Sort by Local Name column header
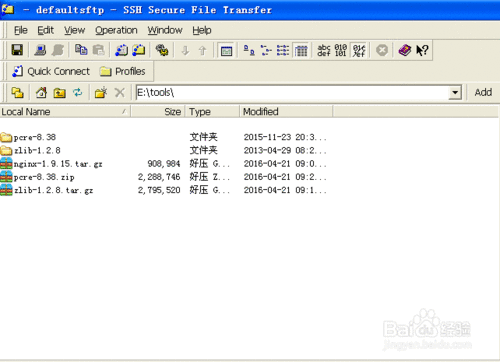Screen dimensions: 500x362 tap(65, 112)
